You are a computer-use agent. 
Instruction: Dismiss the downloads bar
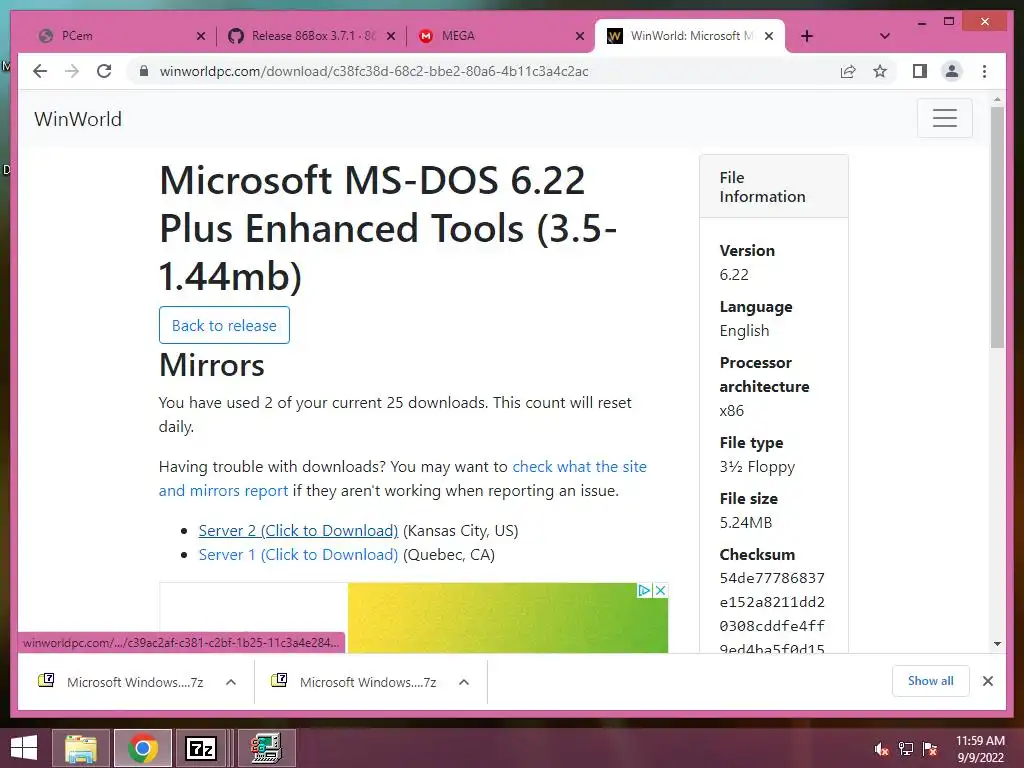click(x=987, y=681)
